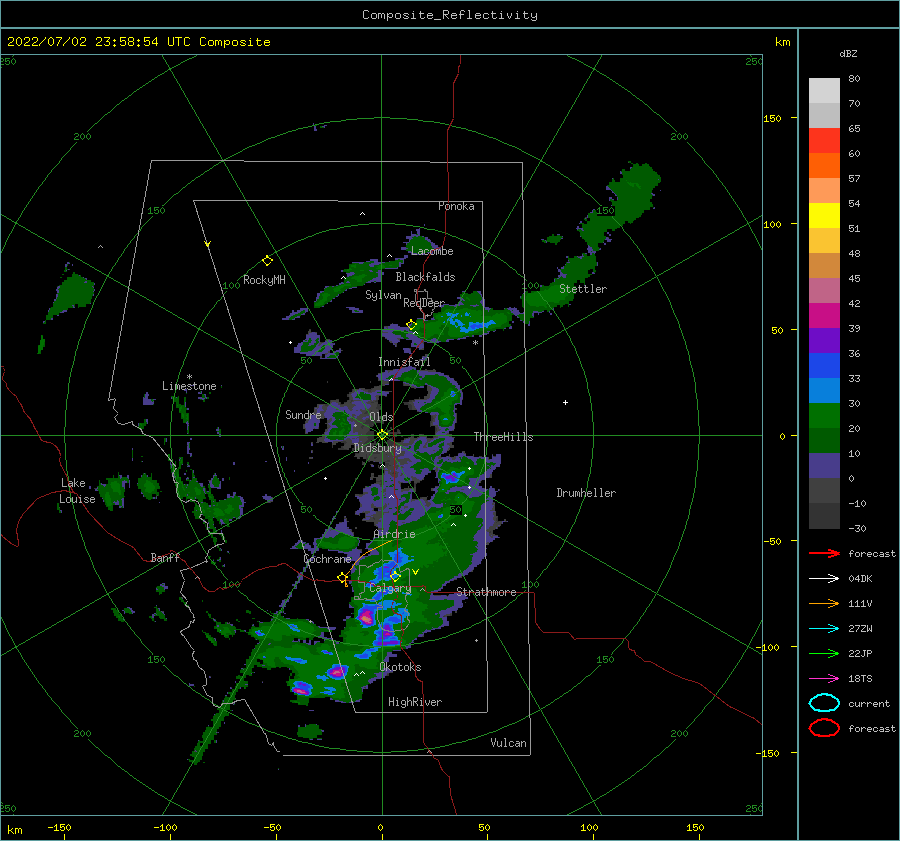Click the green 22JP arrow legend icon
The image size is (900, 841).
pyautogui.click(x=824, y=653)
